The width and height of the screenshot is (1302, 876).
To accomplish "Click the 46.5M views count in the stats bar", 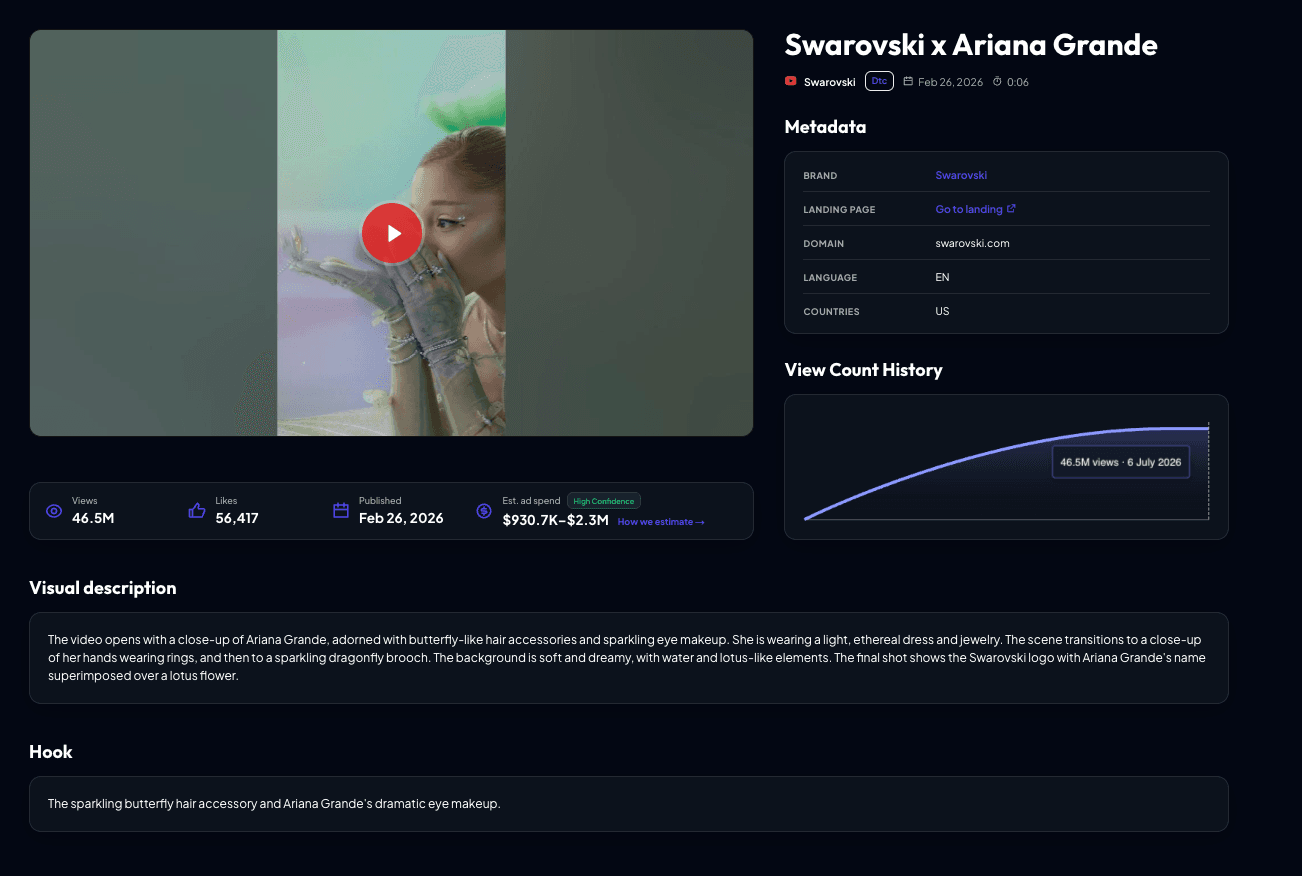I will click(93, 518).
